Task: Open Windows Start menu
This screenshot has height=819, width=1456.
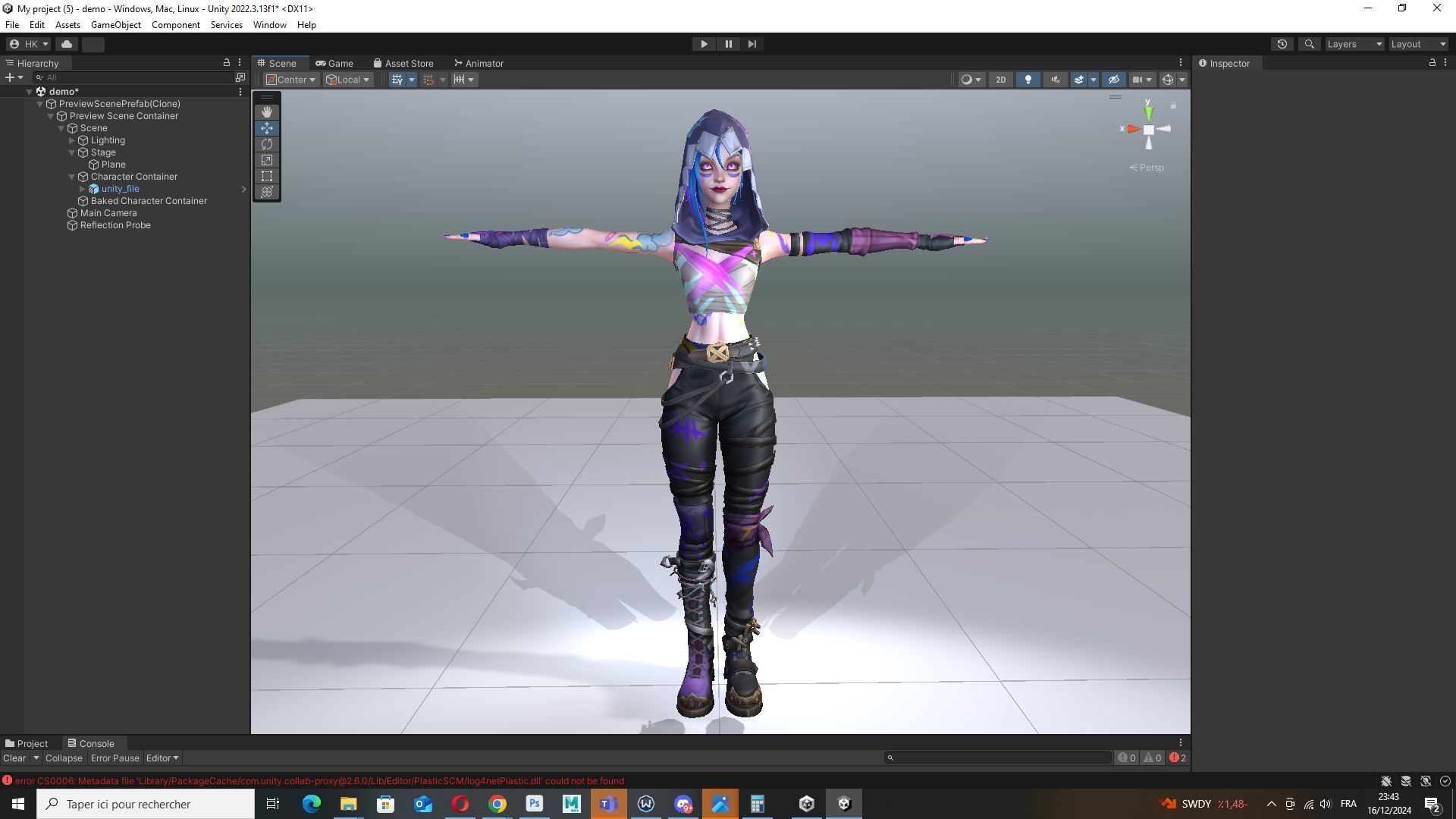Action: click(x=18, y=804)
